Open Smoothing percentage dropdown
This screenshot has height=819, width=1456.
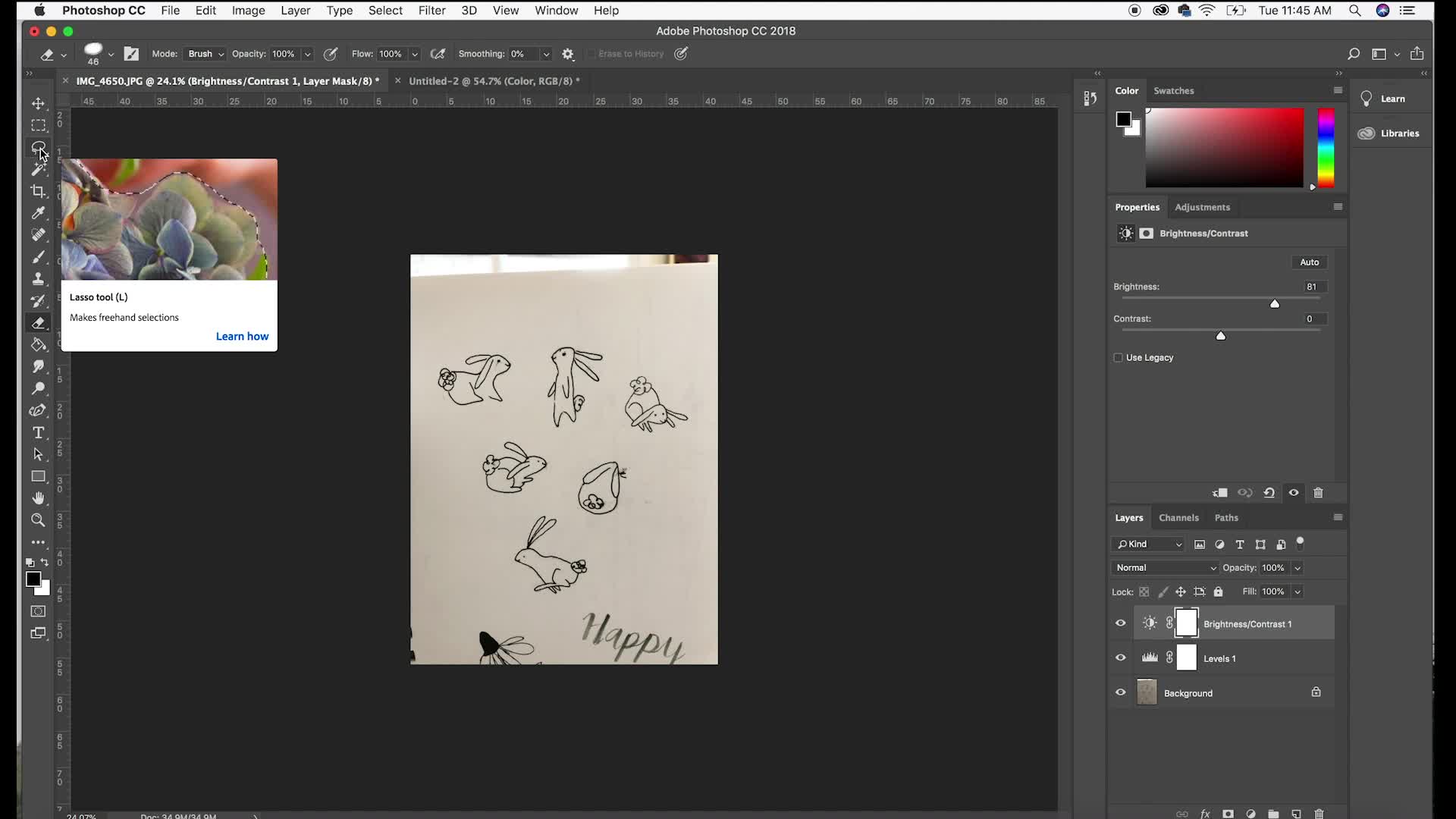coord(545,54)
